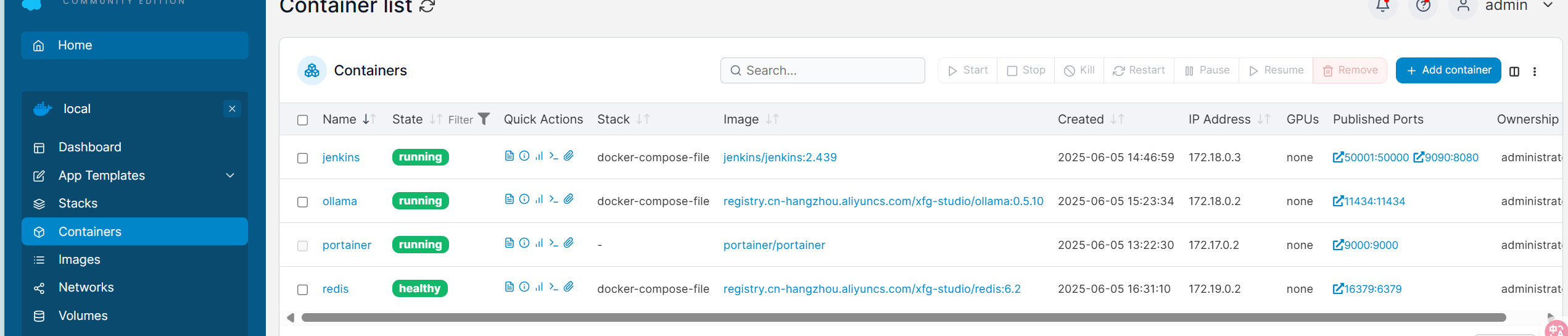Attach console to the redis container
This screenshot has width=1568, height=336.
569,287
